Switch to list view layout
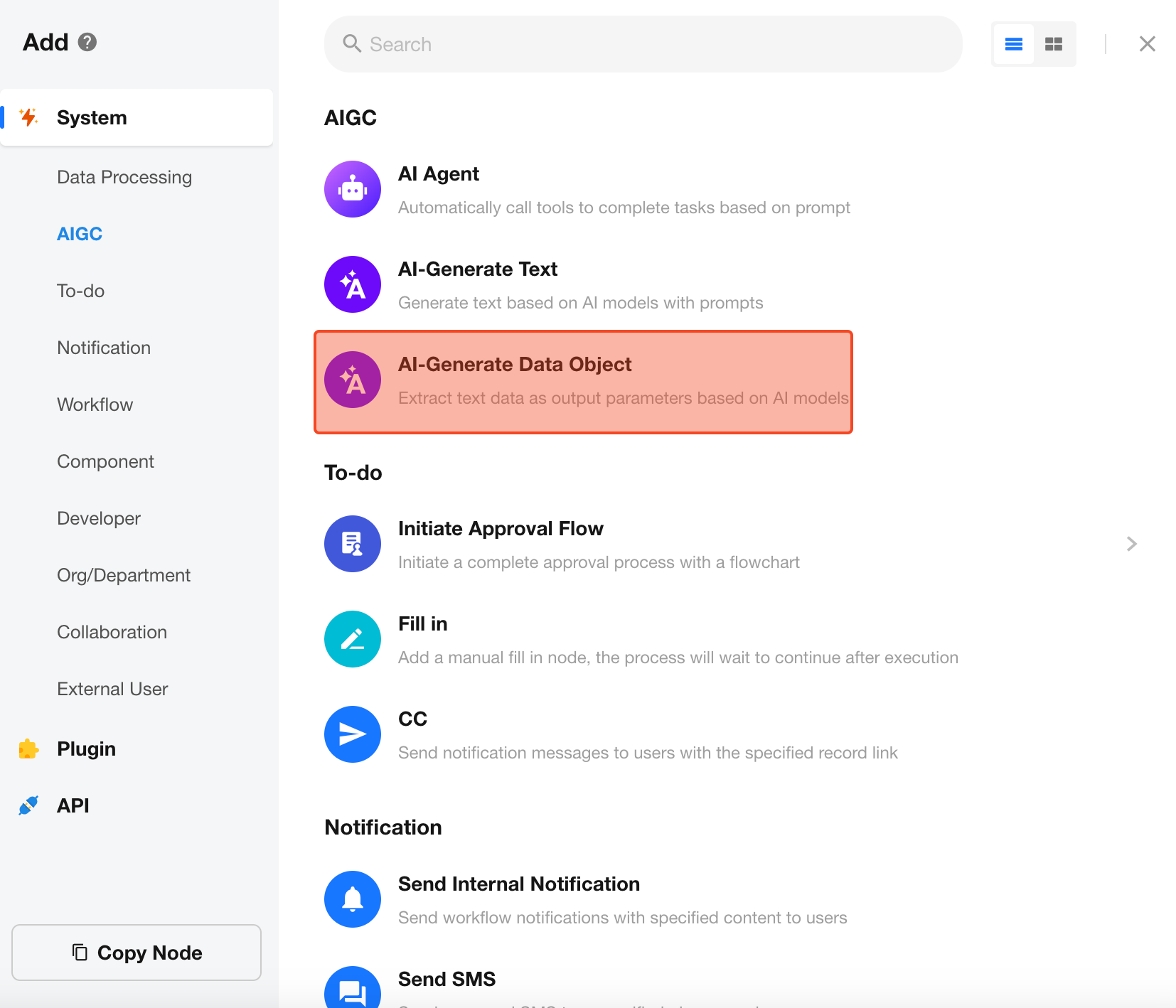The height and width of the screenshot is (1008, 1176). coord(1013,44)
